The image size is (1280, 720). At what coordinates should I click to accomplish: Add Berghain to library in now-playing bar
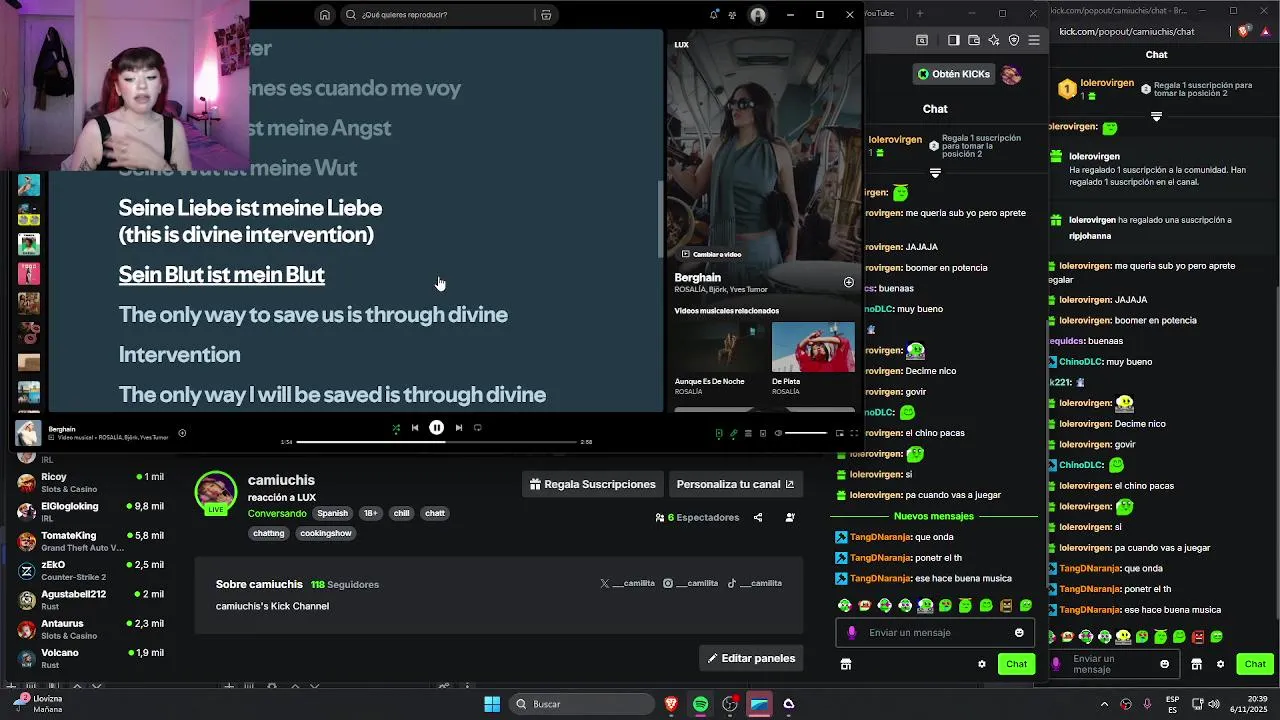pos(182,433)
